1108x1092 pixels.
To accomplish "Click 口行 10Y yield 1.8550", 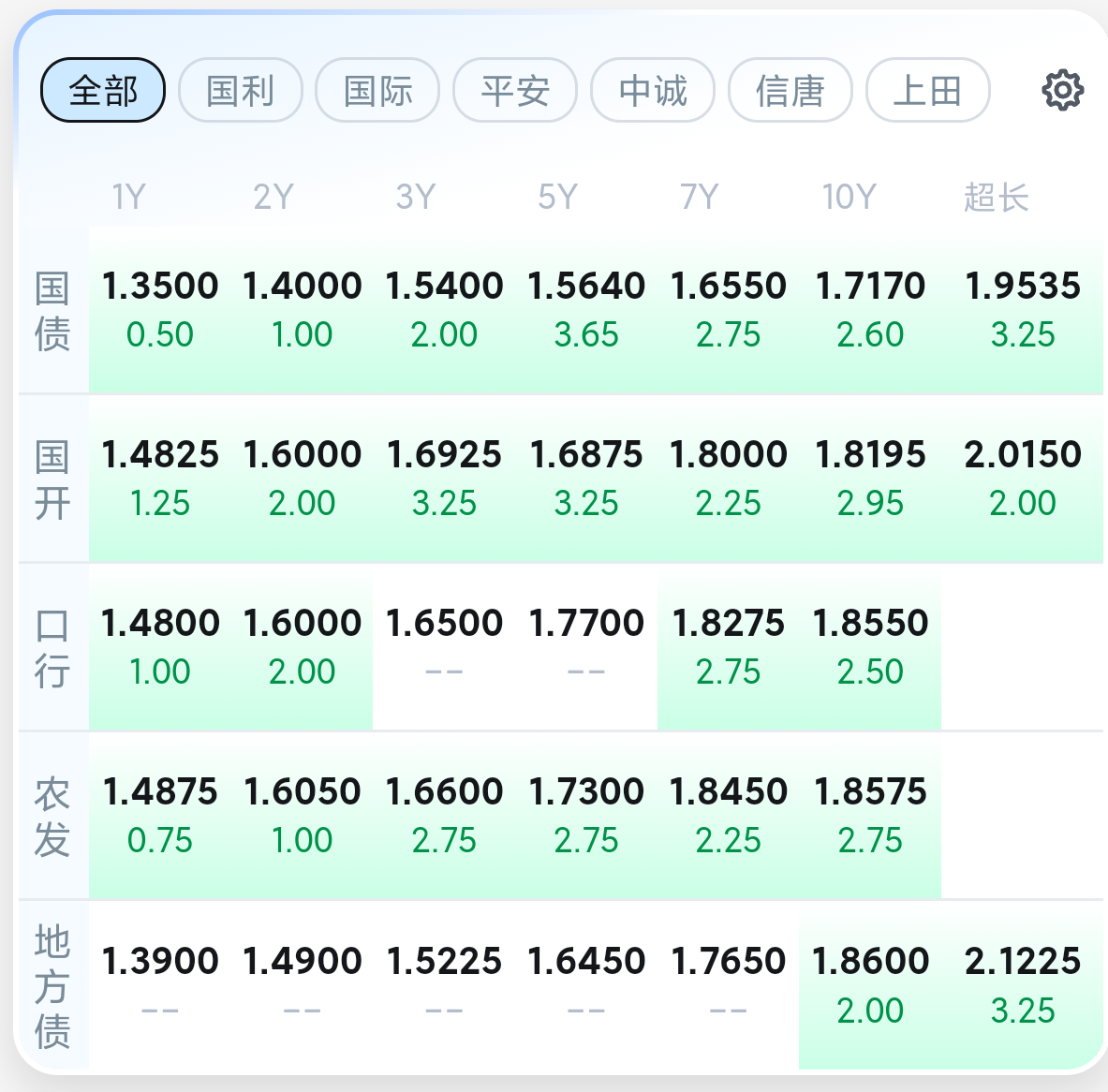I will pos(870,624).
